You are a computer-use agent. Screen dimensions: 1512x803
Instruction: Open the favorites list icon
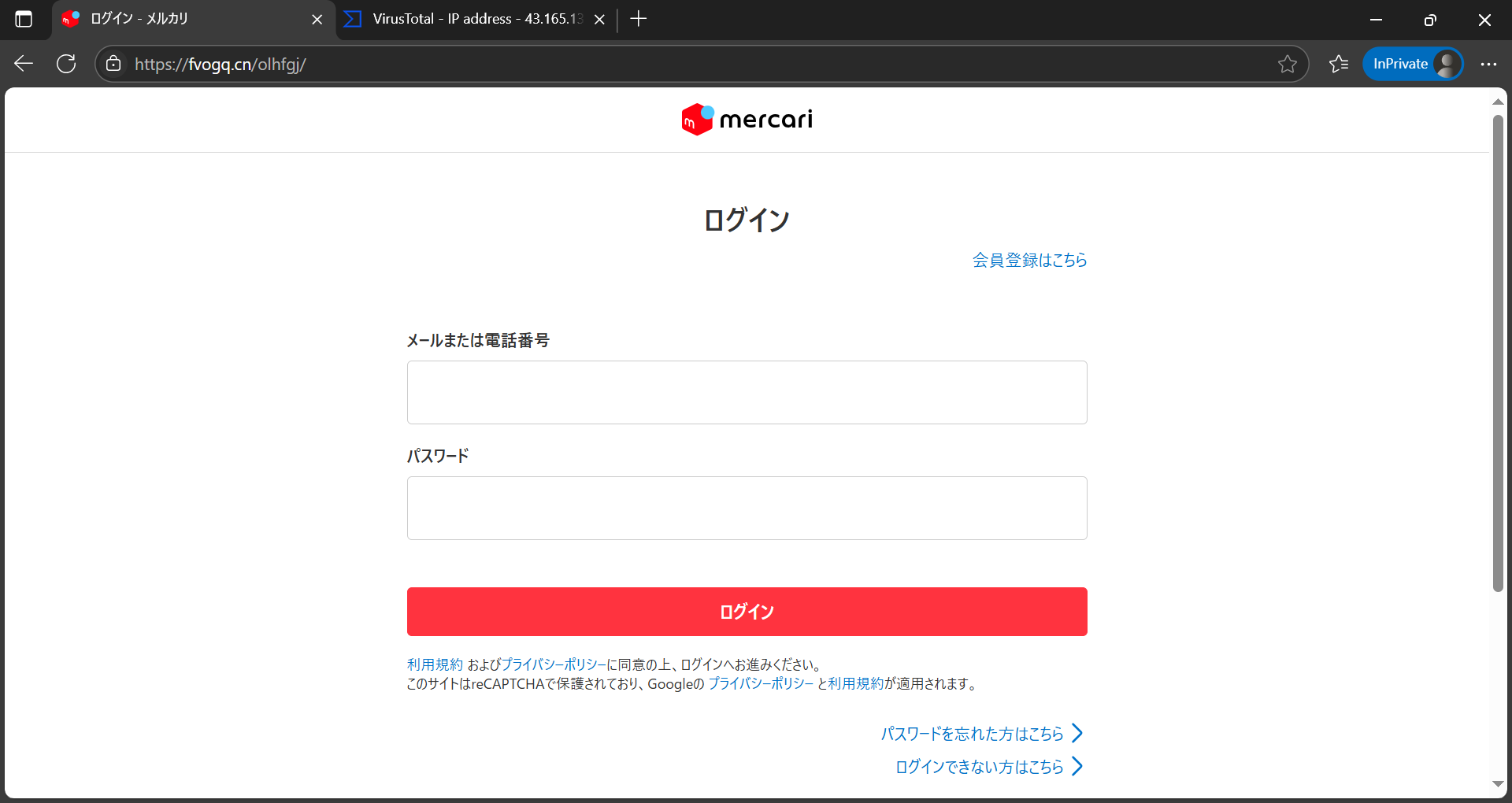click(1339, 64)
